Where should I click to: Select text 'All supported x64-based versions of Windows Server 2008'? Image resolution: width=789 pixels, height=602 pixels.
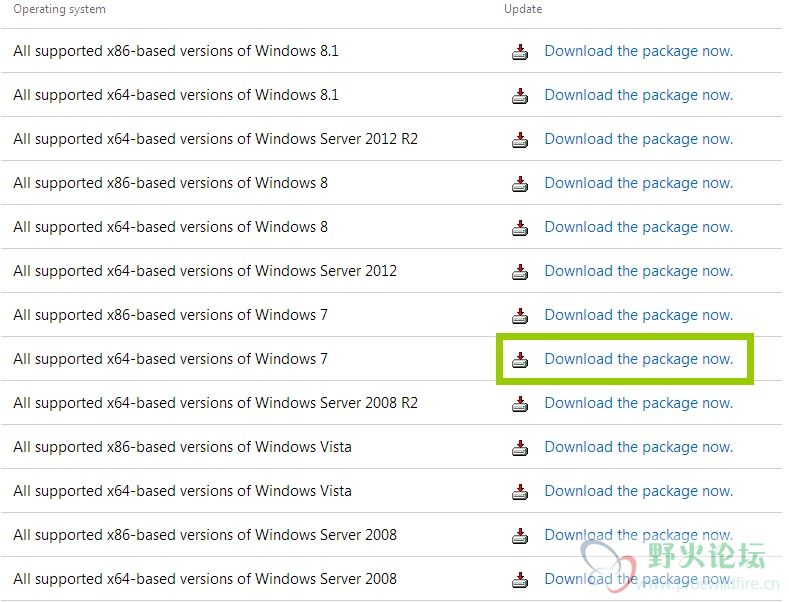(x=205, y=579)
